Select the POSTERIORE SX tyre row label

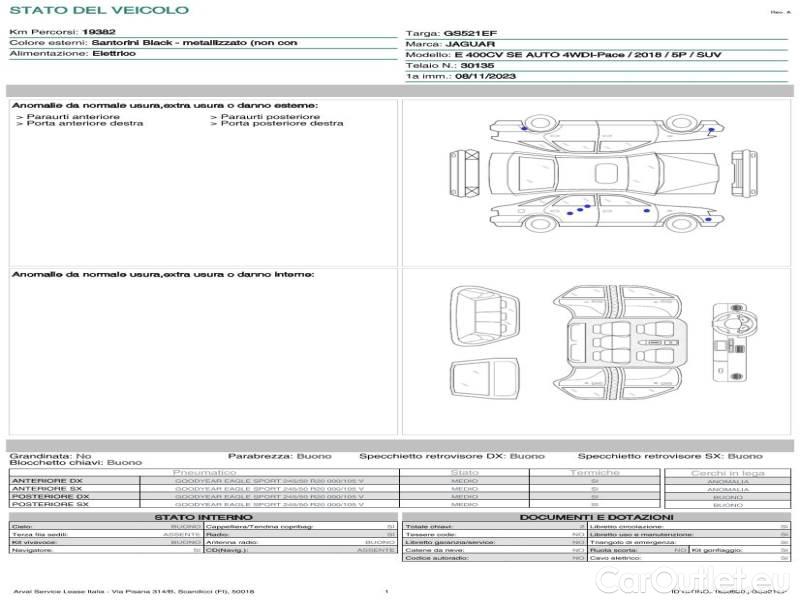50,504
